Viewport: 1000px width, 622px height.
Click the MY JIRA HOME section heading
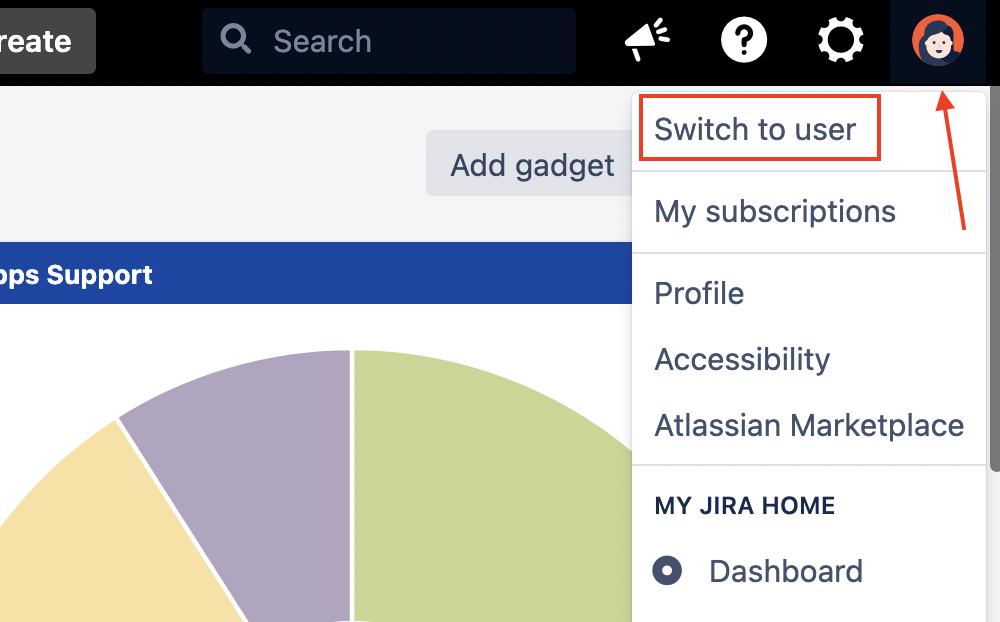744,505
